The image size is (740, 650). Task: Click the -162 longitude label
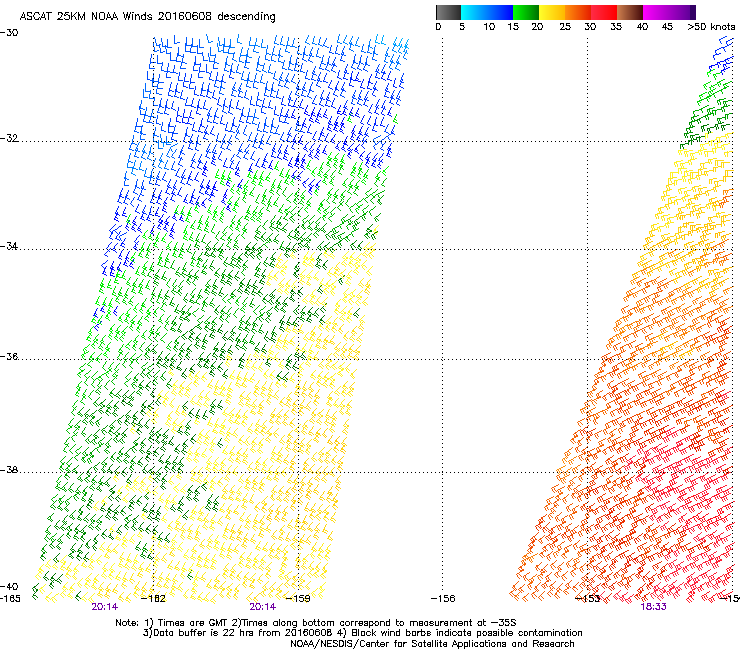[x=154, y=599]
